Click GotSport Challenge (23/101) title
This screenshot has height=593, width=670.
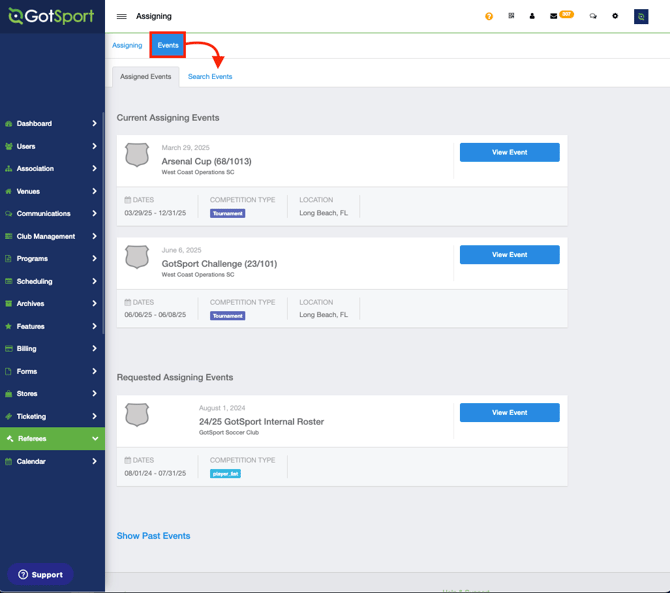click(x=219, y=264)
